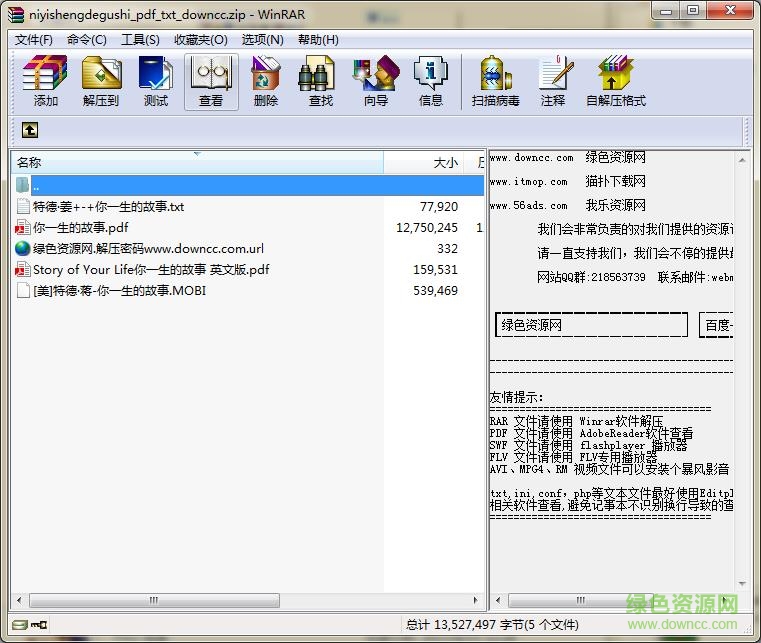Screen dimensions: 761x643
Task: Click PDF icon of Story of Your Life
Action: coord(23,269)
